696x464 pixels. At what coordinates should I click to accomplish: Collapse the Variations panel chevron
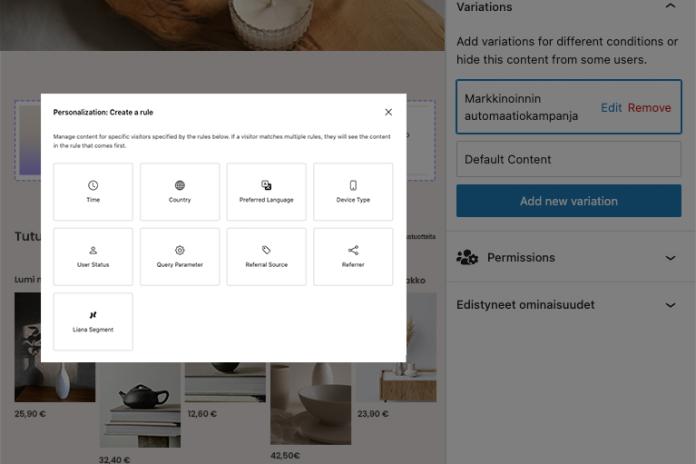670,6
